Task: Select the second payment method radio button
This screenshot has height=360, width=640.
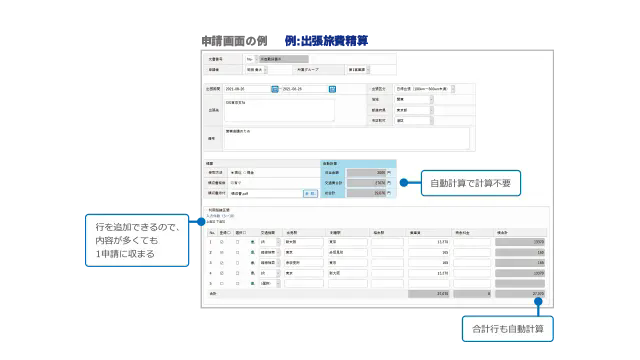Action: click(x=244, y=173)
